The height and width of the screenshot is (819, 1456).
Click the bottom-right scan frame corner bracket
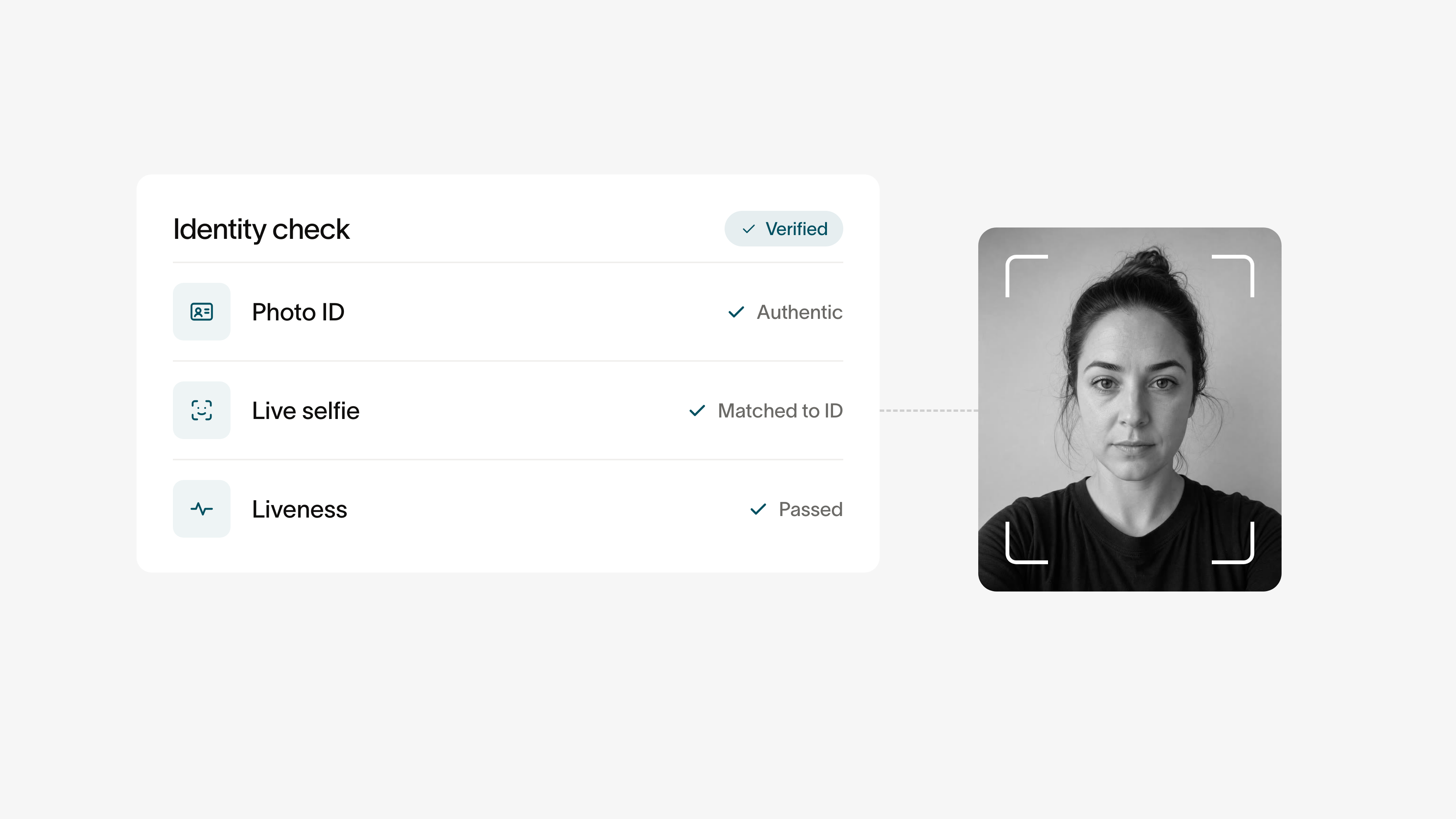click(x=1233, y=543)
